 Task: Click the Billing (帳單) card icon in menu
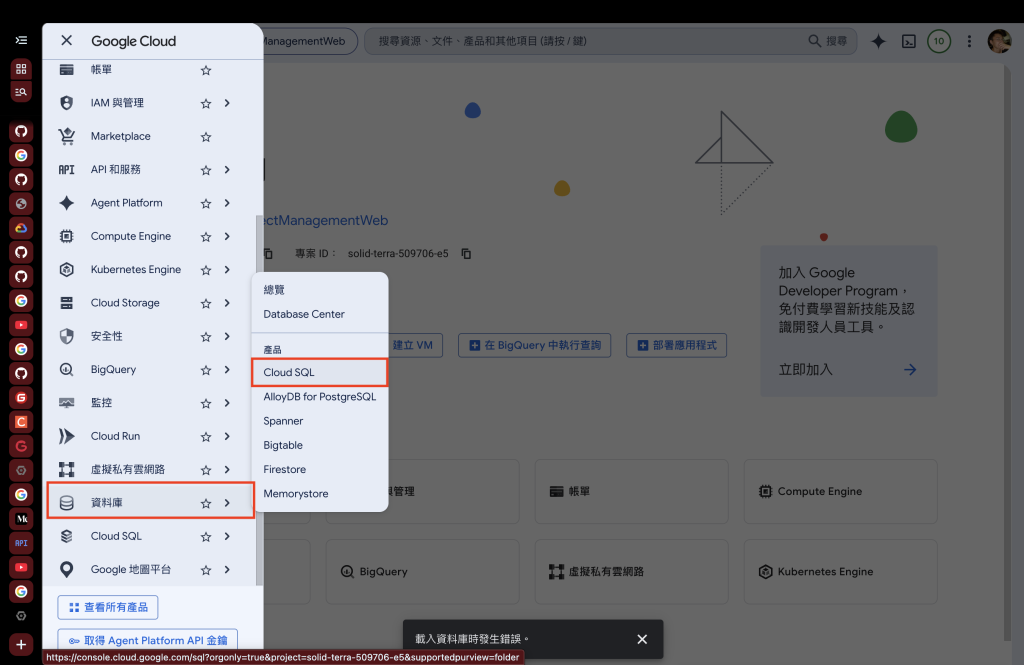[67, 70]
